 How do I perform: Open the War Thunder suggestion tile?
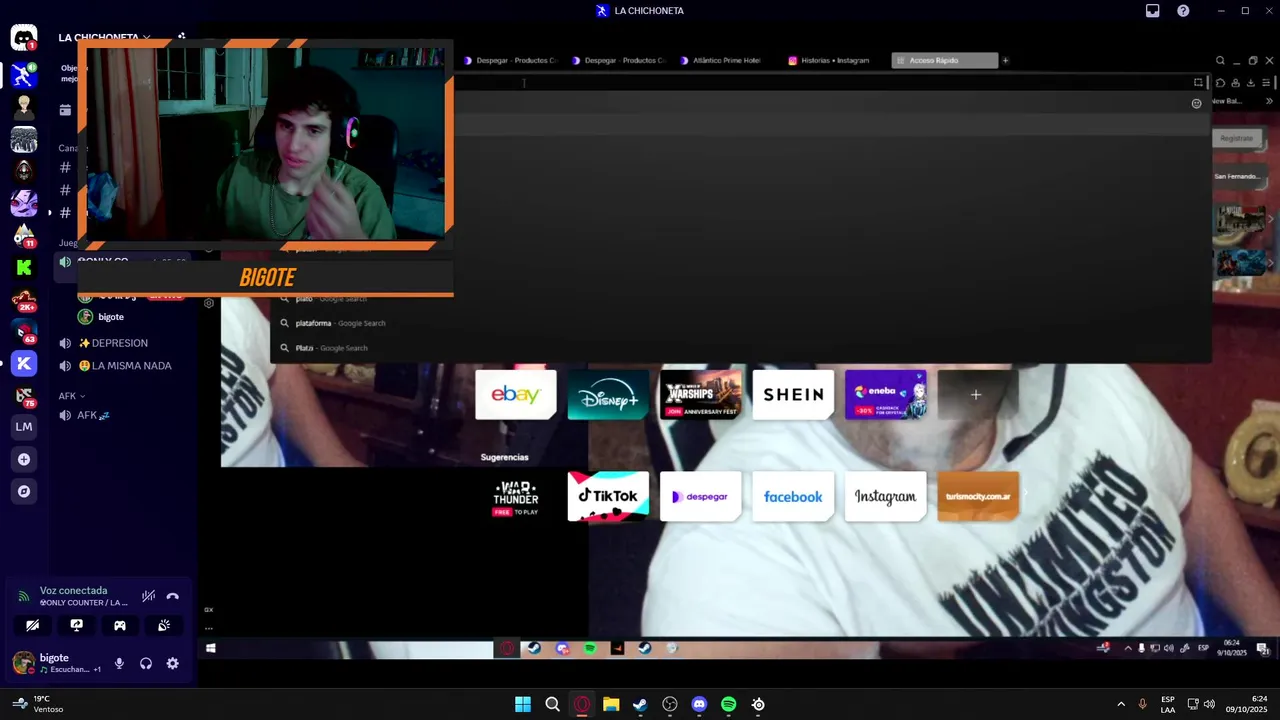click(x=516, y=496)
